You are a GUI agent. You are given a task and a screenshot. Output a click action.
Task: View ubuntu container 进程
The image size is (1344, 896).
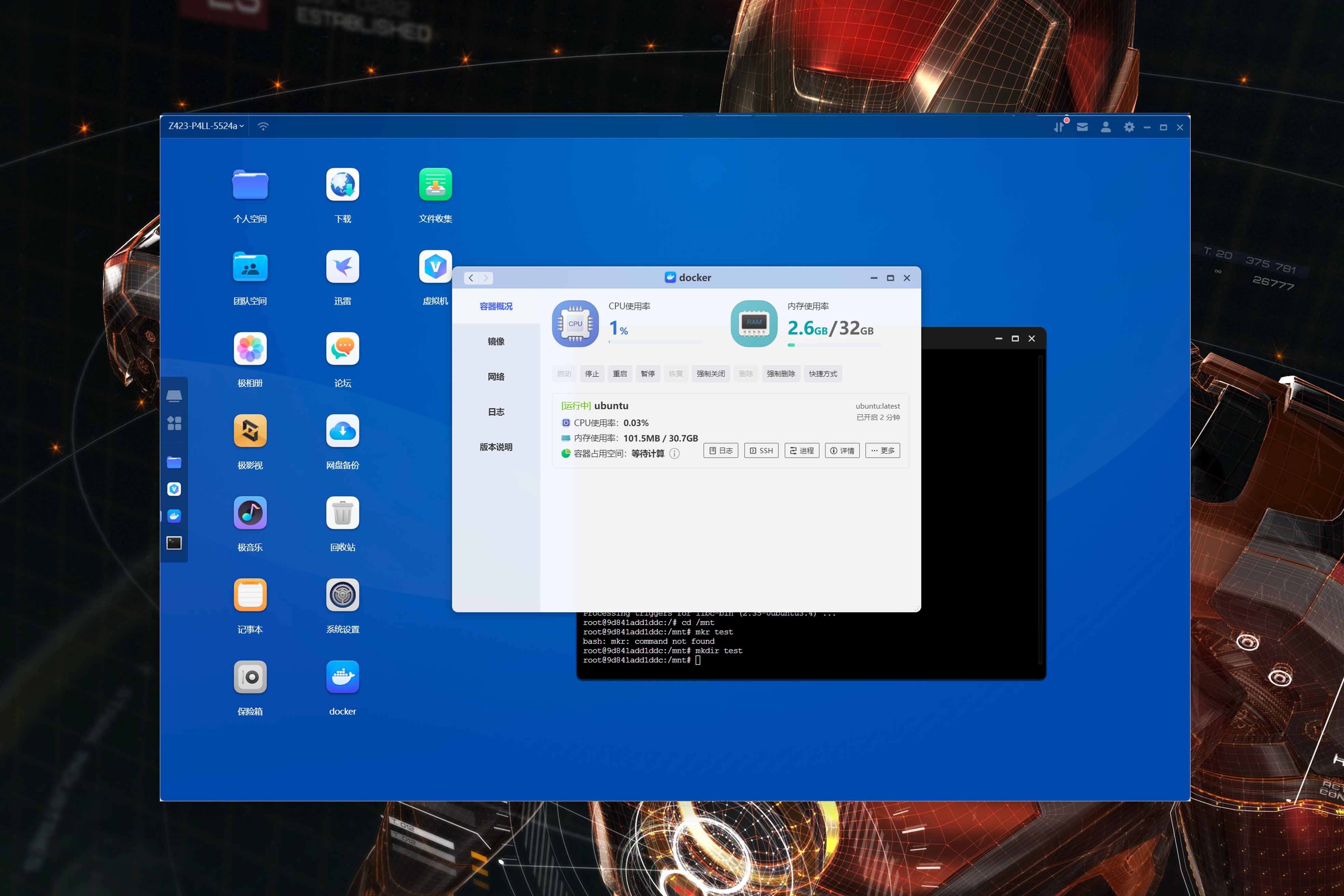802,450
